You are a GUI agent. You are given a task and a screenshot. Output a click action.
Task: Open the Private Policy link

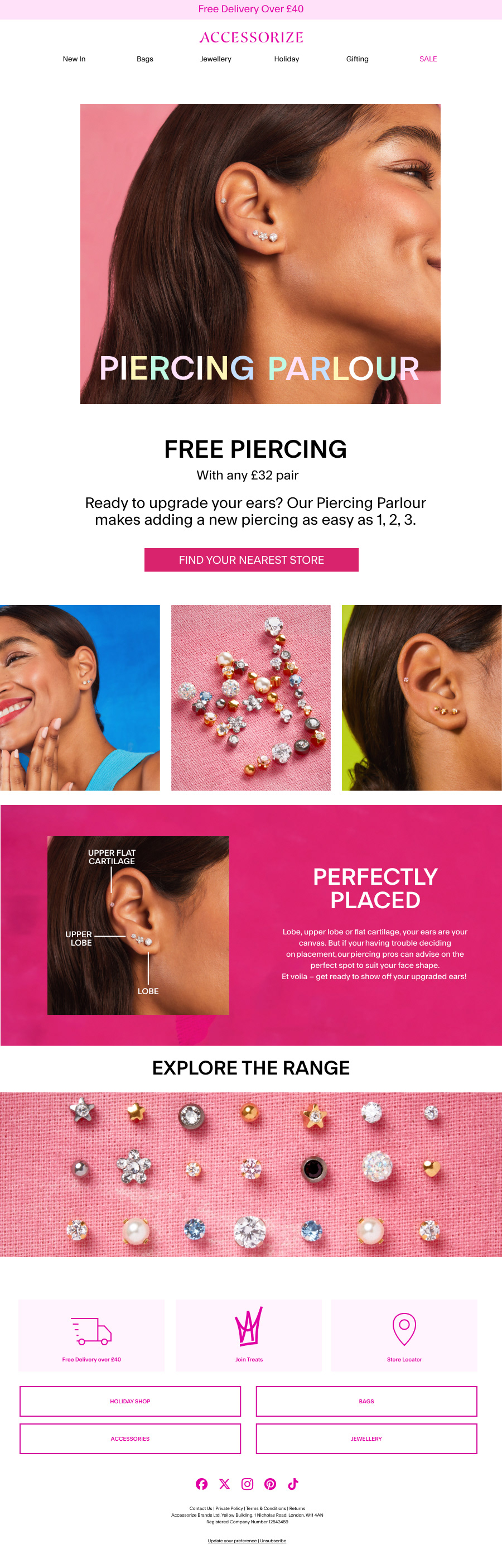(x=229, y=1508)
